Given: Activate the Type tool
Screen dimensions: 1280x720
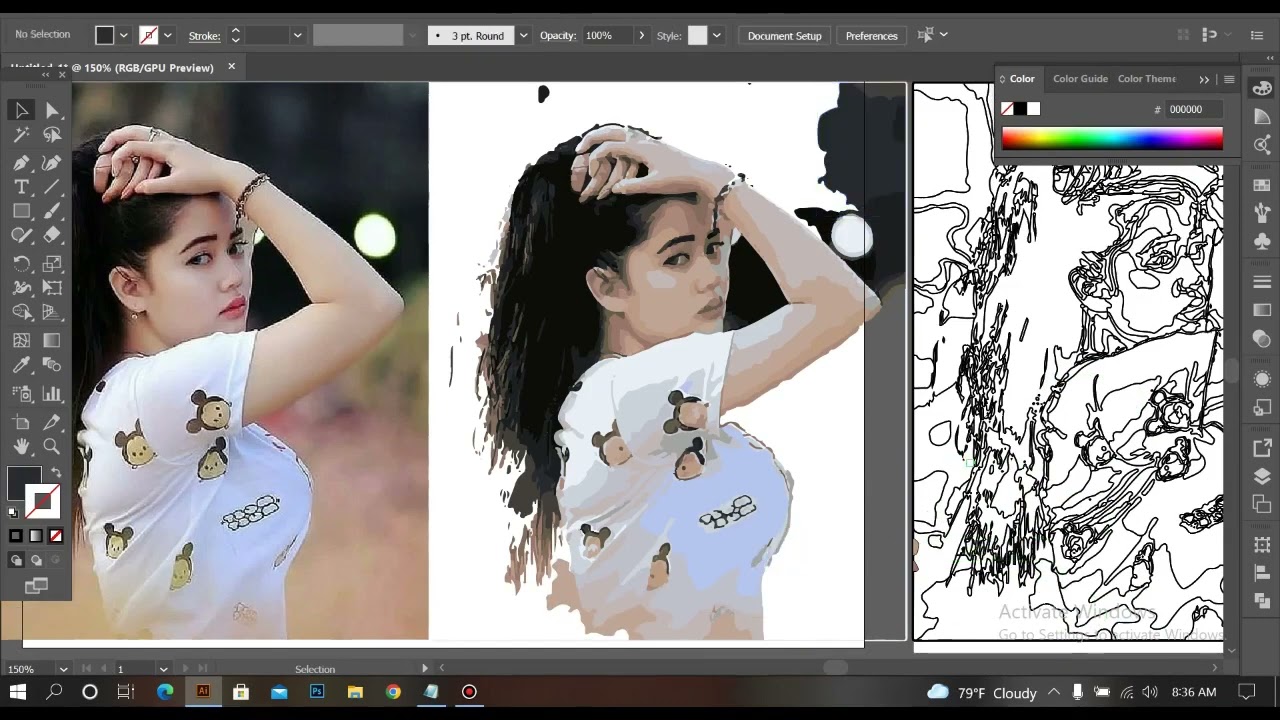Looking at the screenshot, I should coord(21,187).
